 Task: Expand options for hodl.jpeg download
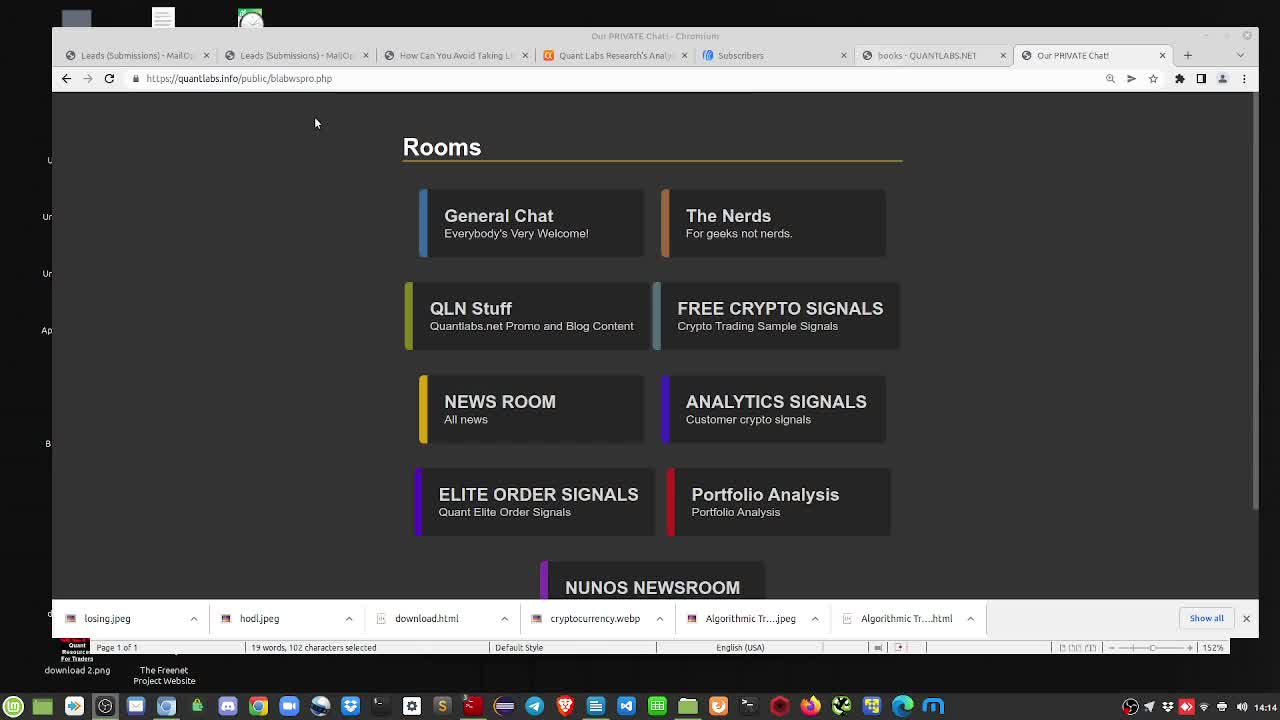click(349, 618)
